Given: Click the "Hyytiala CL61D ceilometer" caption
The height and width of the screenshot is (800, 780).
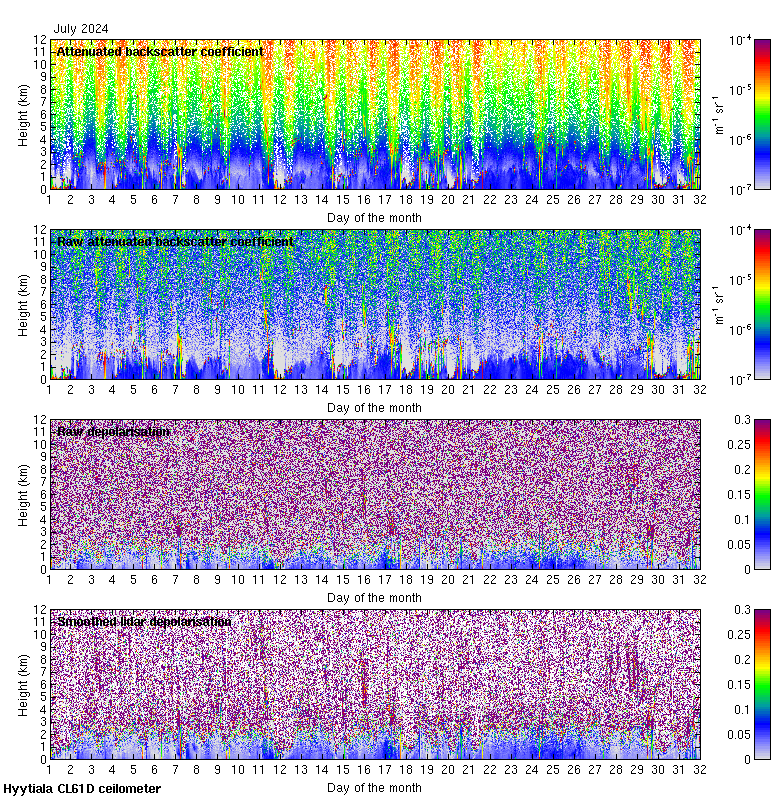Looking at the screenshot, I should point(82,789).
